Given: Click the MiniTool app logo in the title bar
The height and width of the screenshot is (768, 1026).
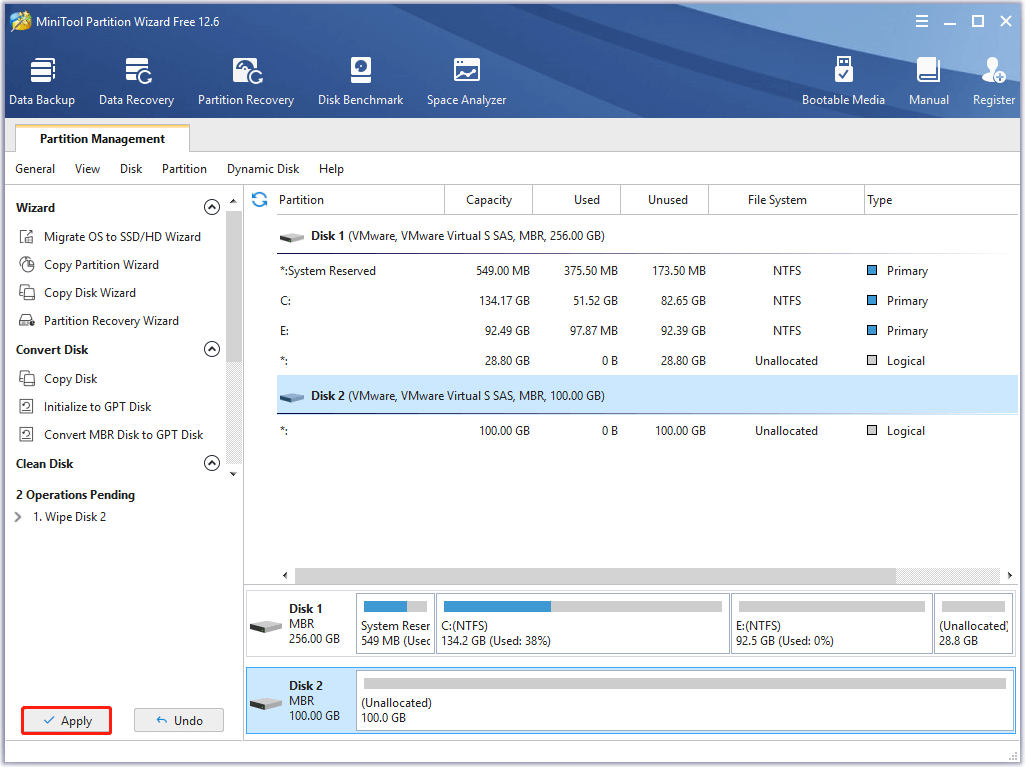Looking at the screenshot, I should pos(20,22).
